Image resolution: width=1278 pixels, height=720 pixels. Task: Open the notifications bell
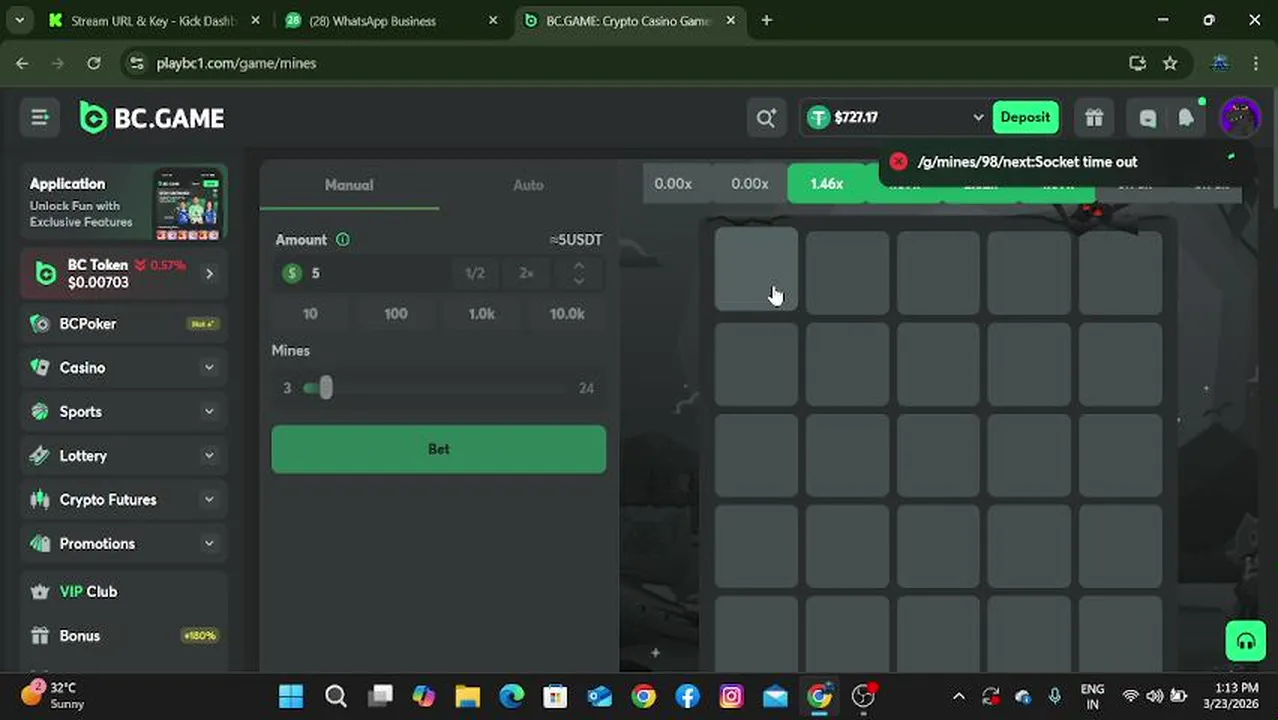[x=1186, y=118]
